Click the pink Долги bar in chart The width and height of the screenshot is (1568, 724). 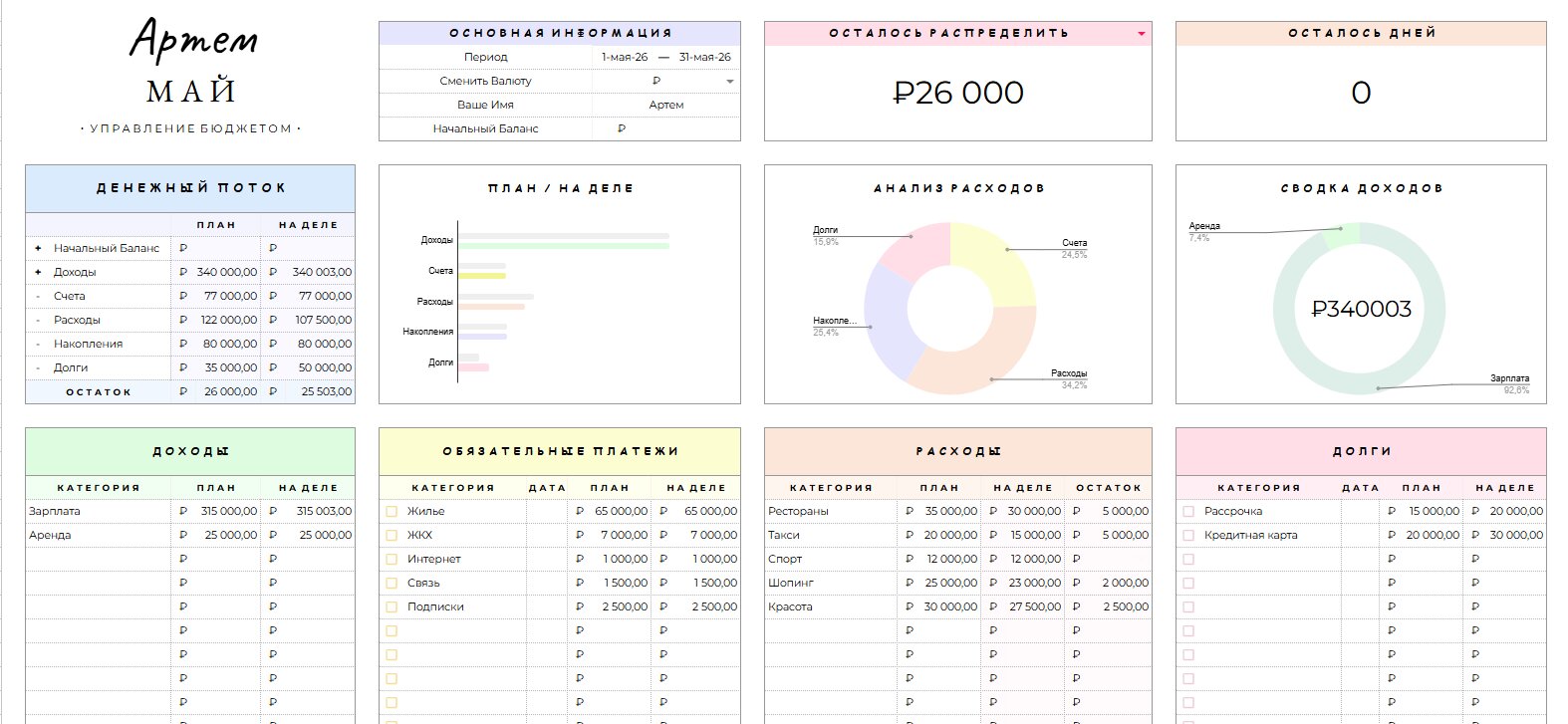pos(474,367)
